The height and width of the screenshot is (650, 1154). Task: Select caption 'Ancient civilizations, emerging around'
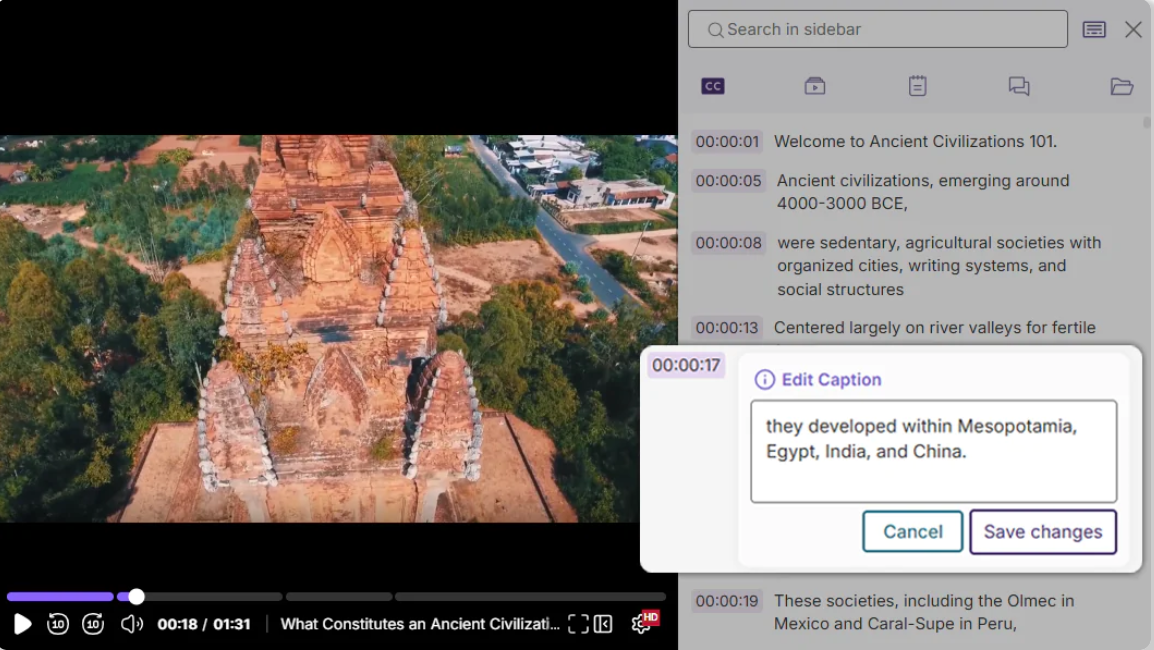(x=923, y=180)
